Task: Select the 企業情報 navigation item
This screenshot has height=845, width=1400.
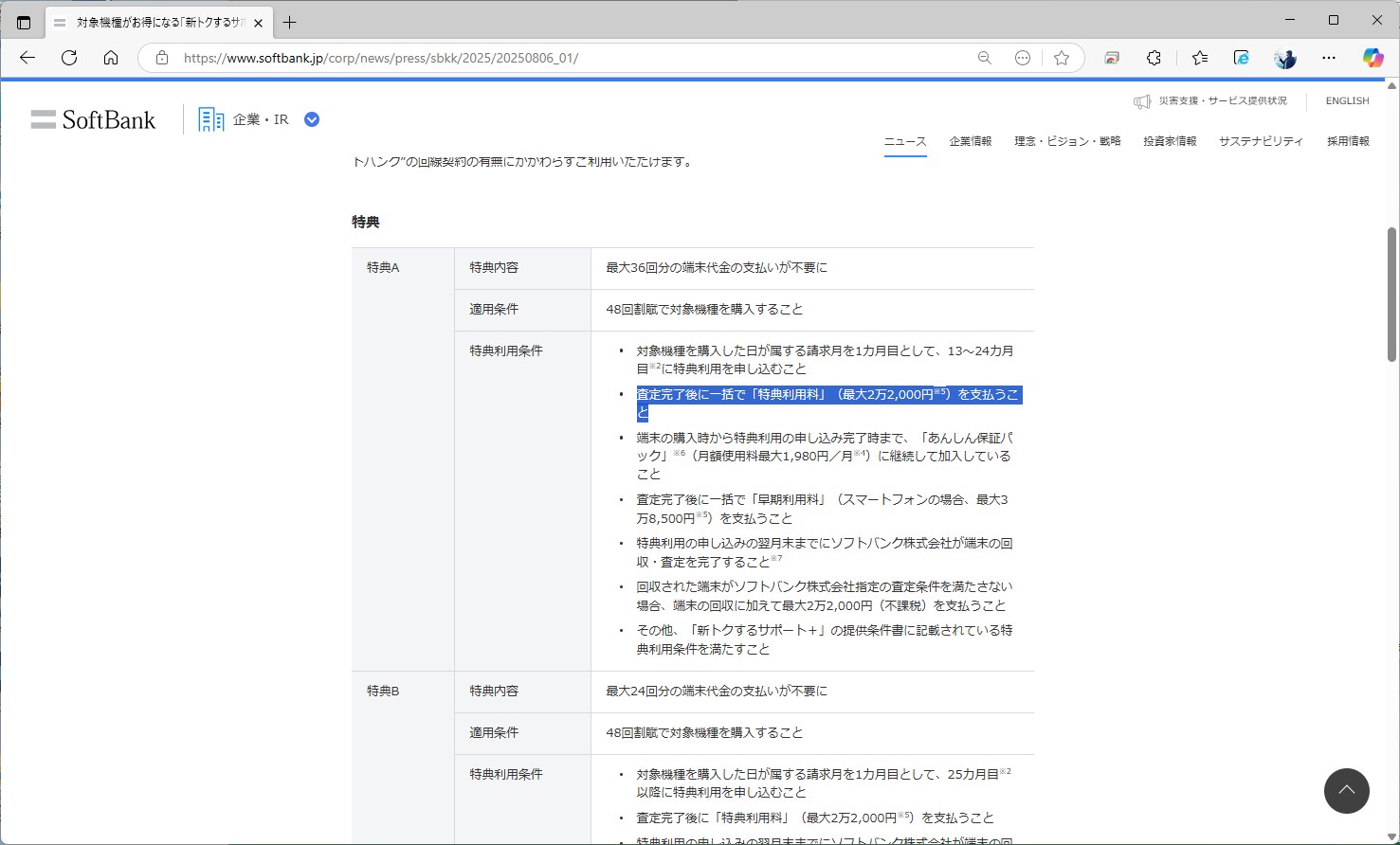Action: 971,141
